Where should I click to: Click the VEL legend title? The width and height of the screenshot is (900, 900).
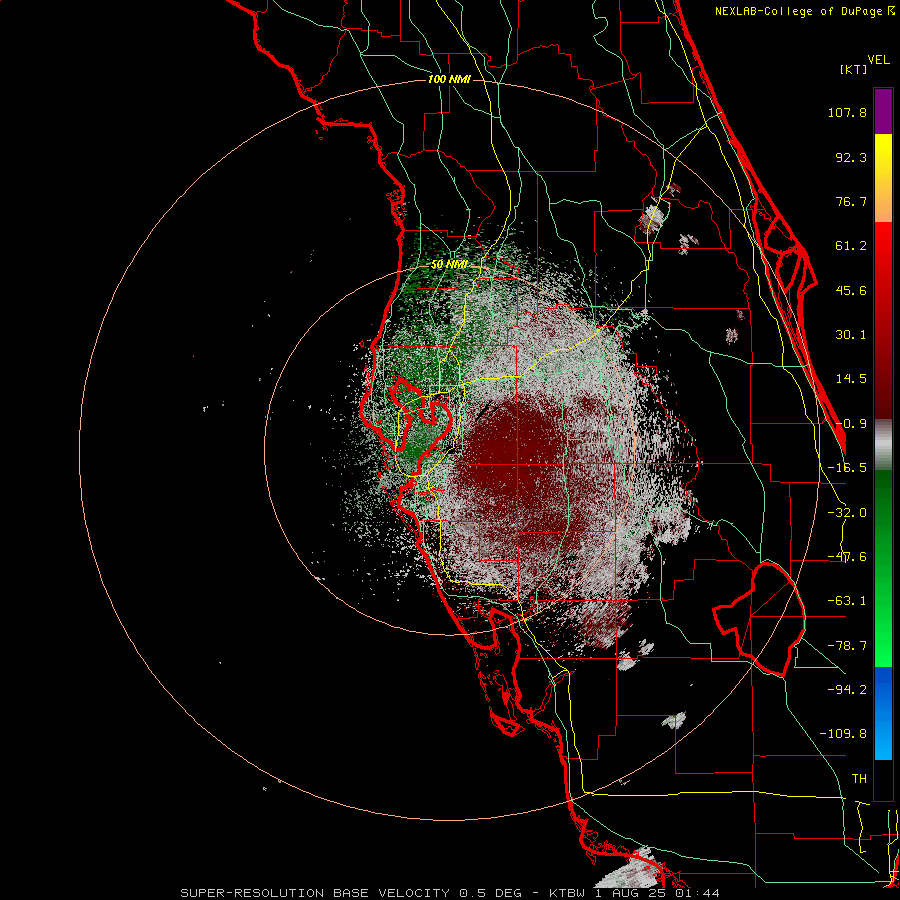point(878,60)
